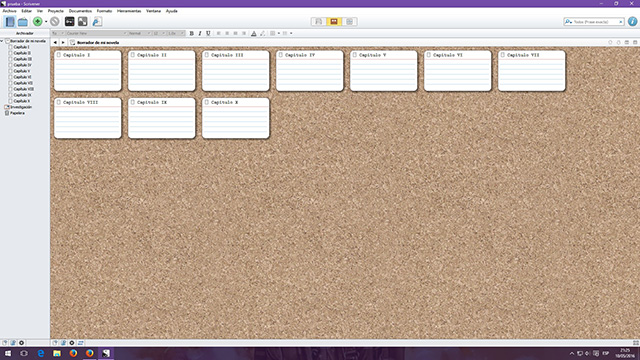
Task: Switch to outliner view mode
Action: 349,22
